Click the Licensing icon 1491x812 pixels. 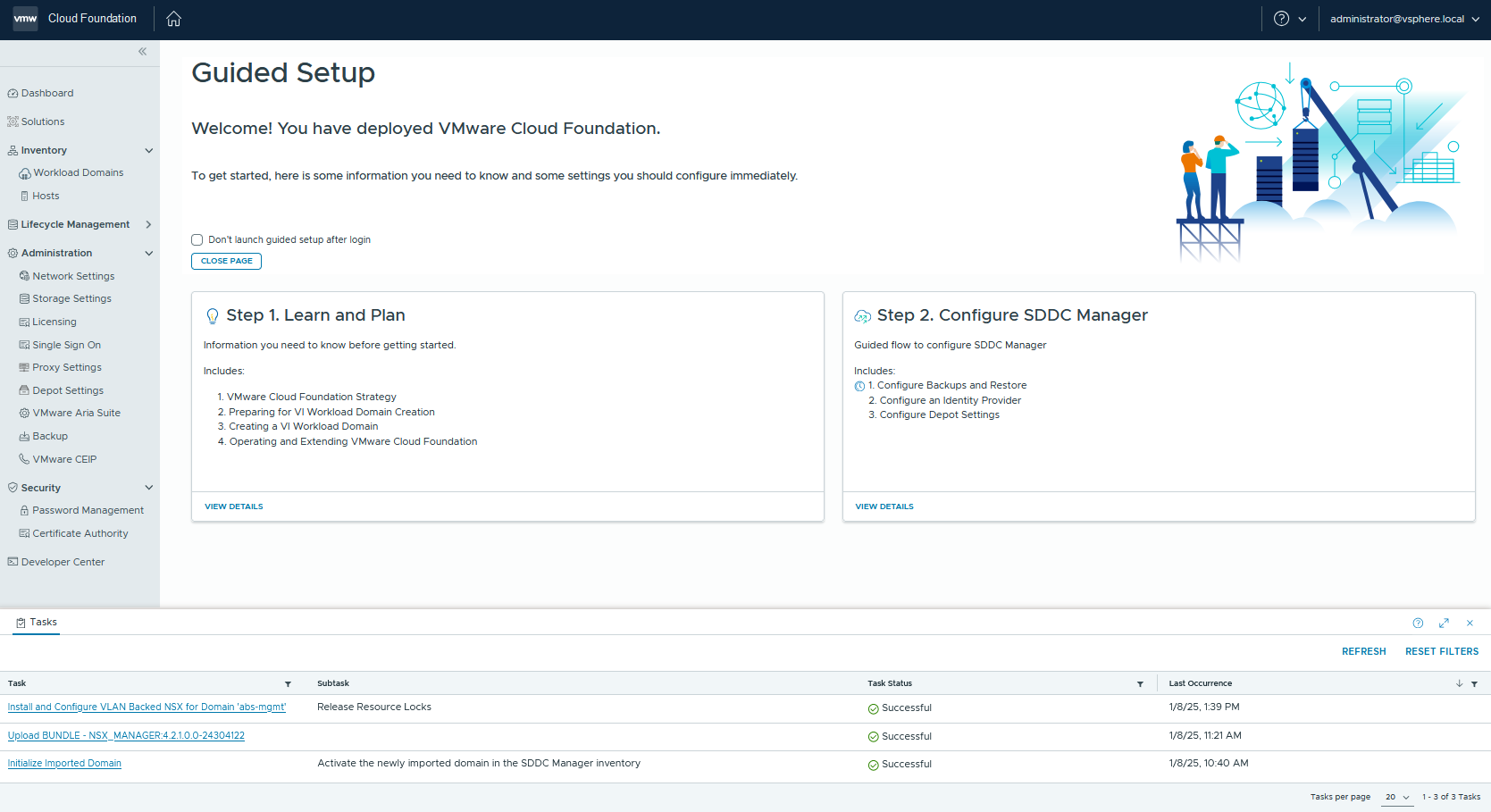tap(25, 322)
